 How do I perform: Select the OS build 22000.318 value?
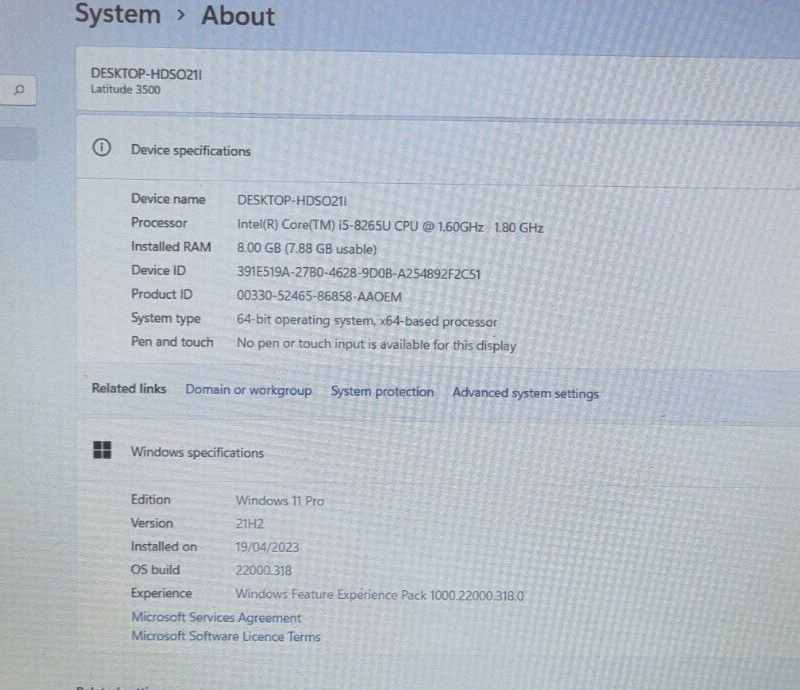point(263,571)
